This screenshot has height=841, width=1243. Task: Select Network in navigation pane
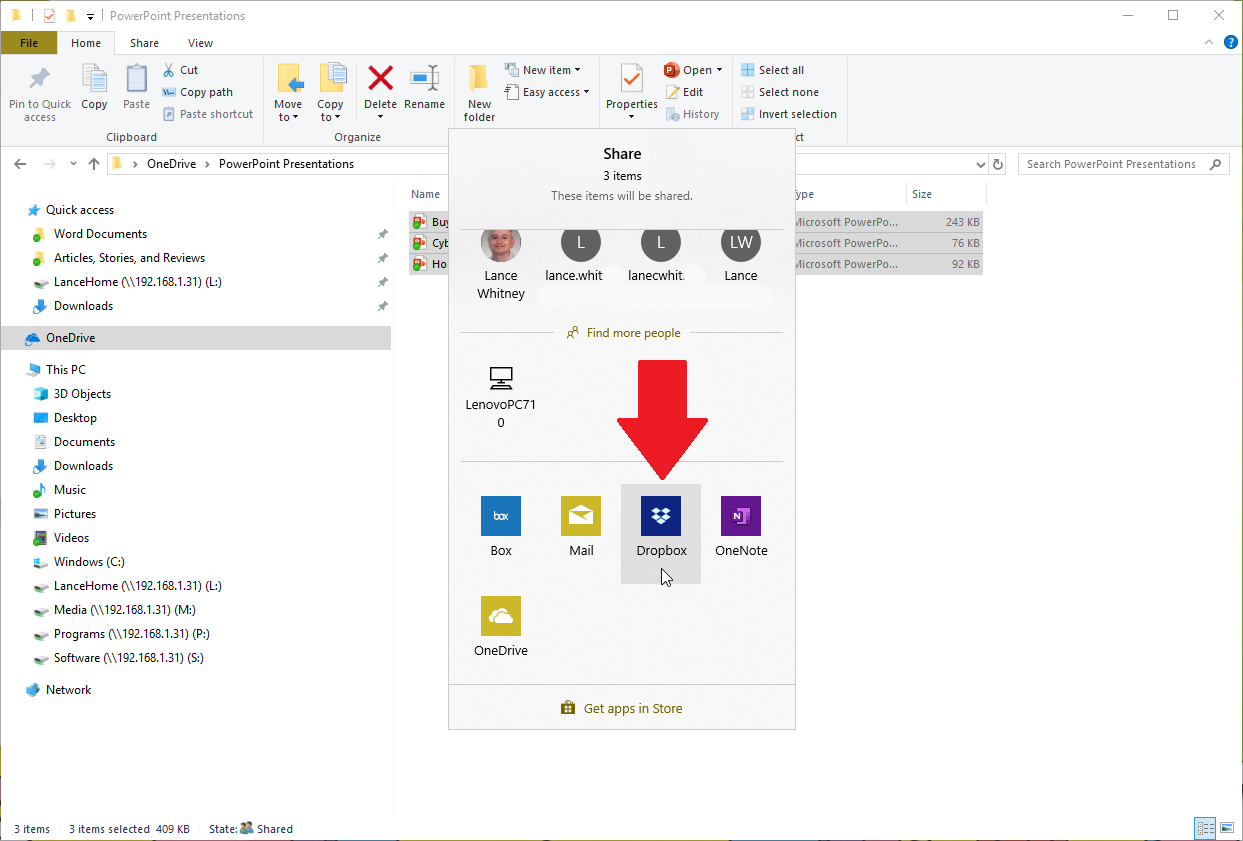point(68,690)
